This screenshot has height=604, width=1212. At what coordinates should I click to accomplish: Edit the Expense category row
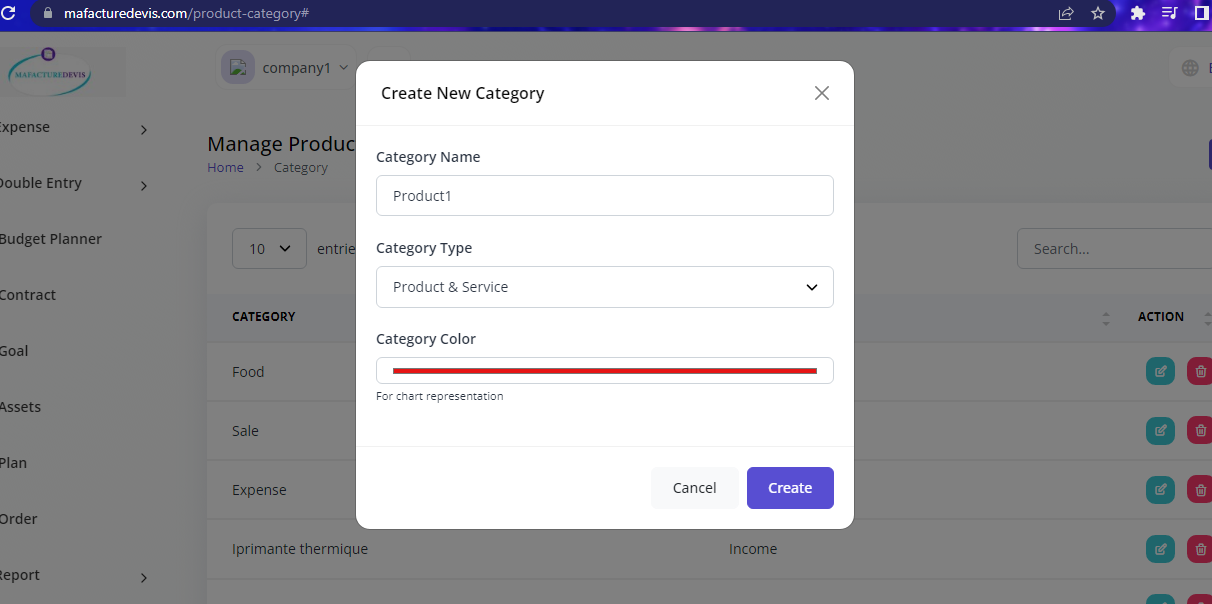tap(1160, 490)
